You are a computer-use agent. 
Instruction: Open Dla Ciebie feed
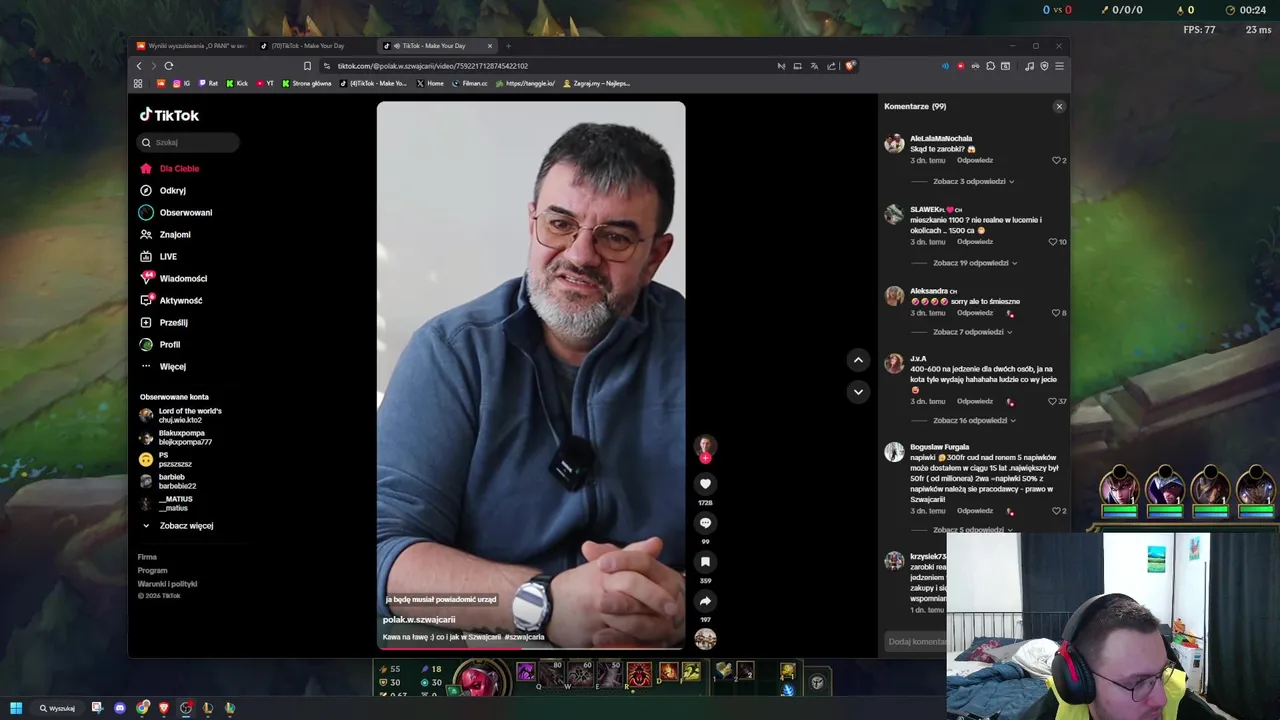click(x=170, y=168)
